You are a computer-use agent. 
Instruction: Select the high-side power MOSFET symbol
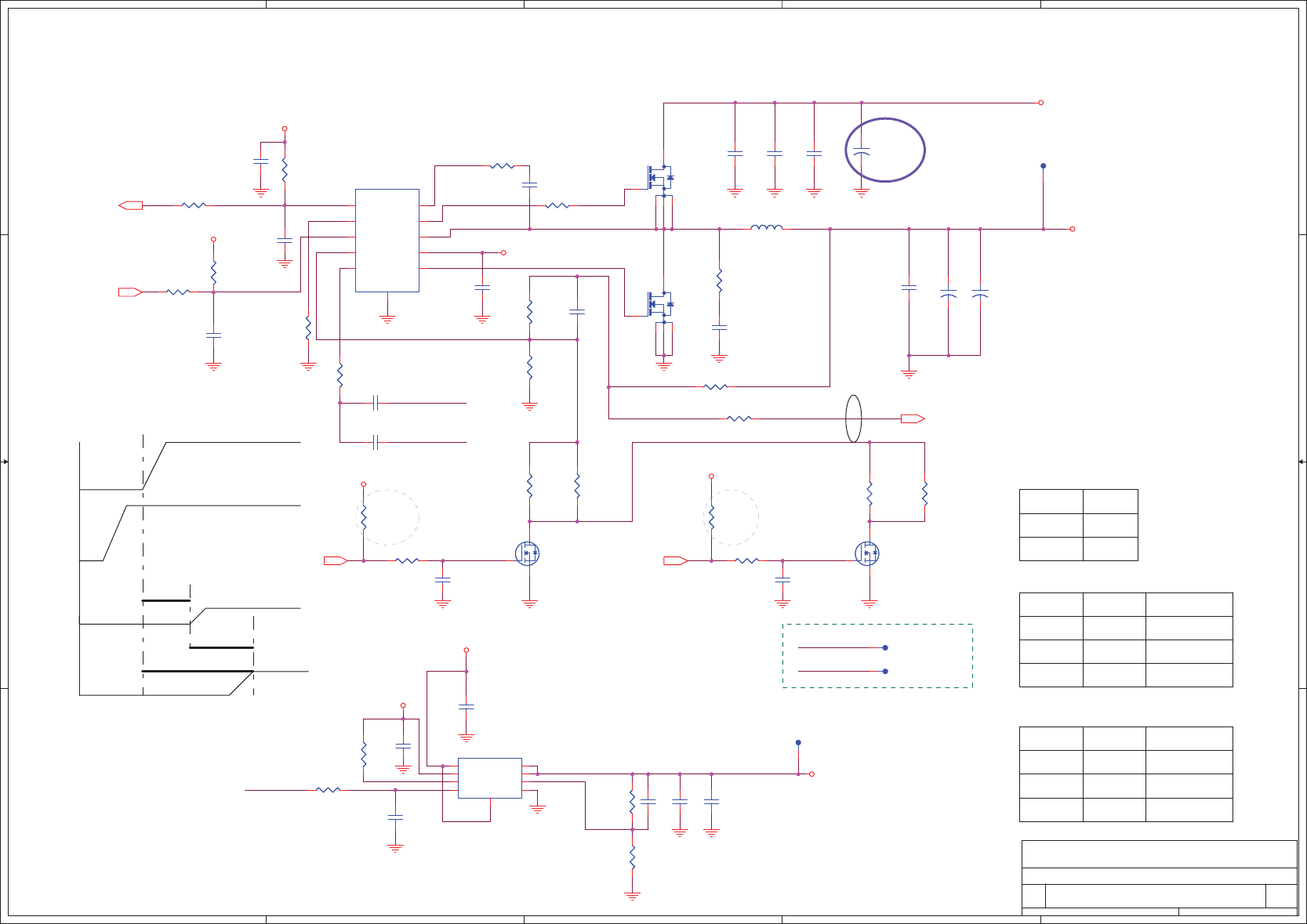pyautogui.click(x=660, y=177)
